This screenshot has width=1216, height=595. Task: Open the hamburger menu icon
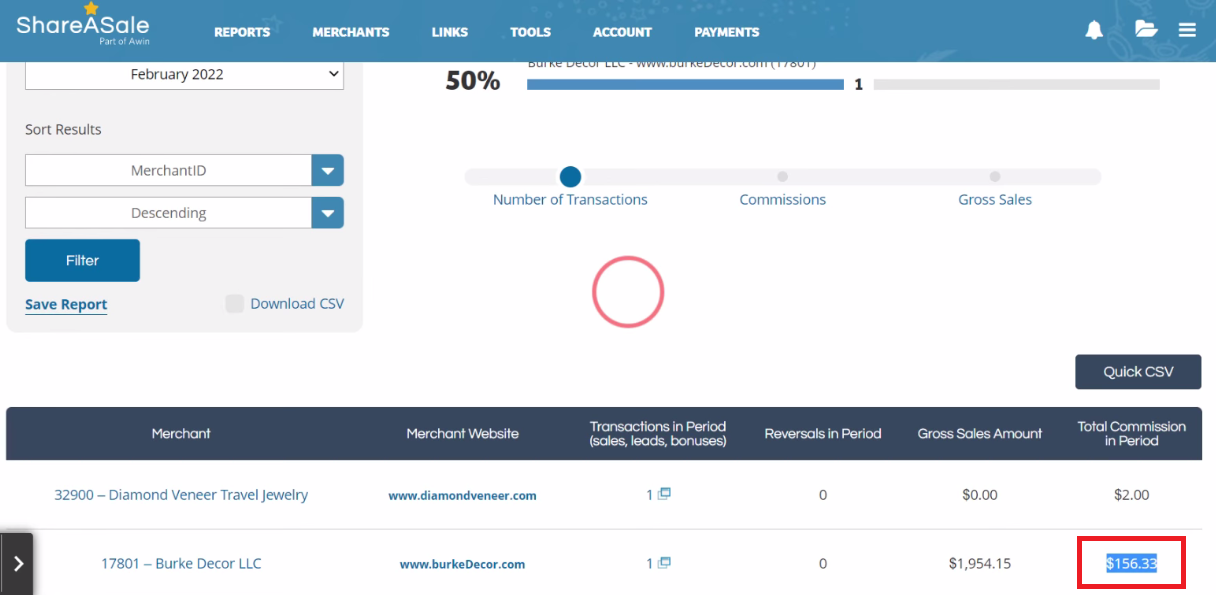[1187, 31]
